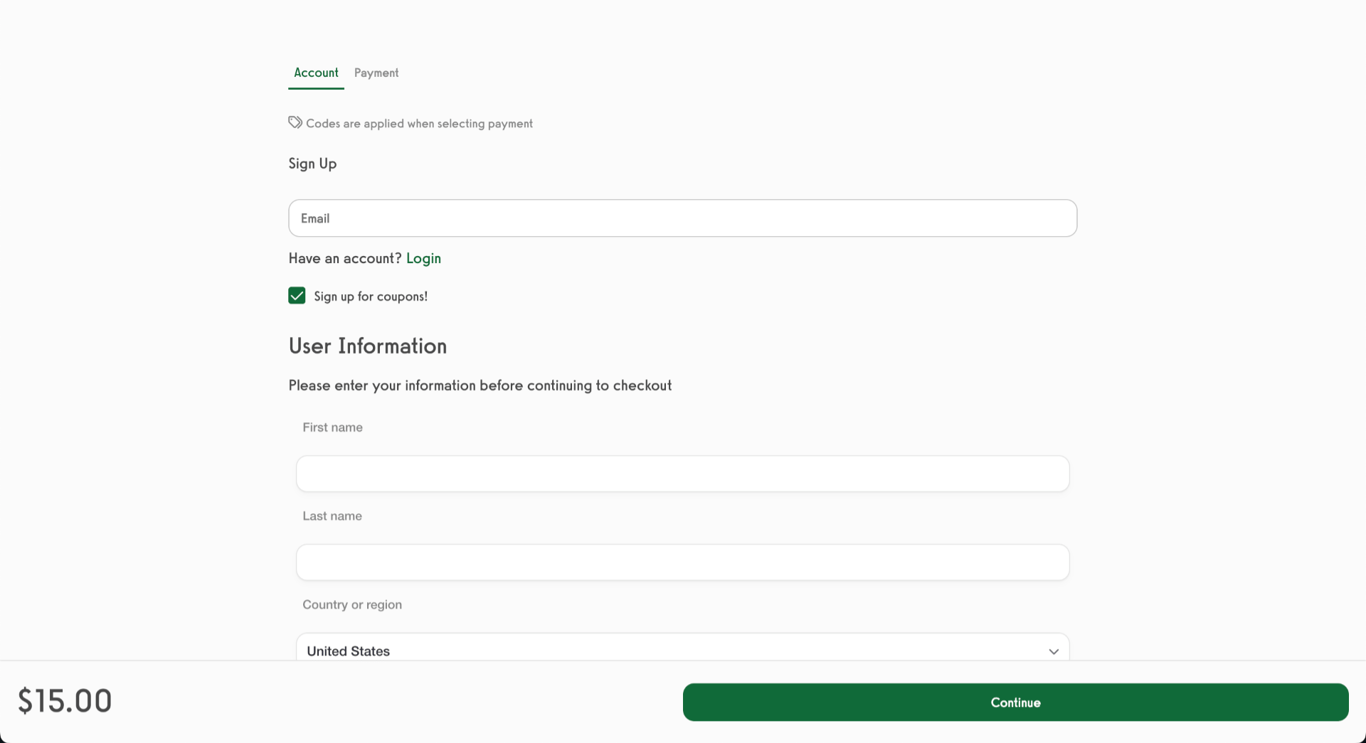Click the "Have an account?" text
This screenshot has width=1366, height=743.
tap(345, 258)
